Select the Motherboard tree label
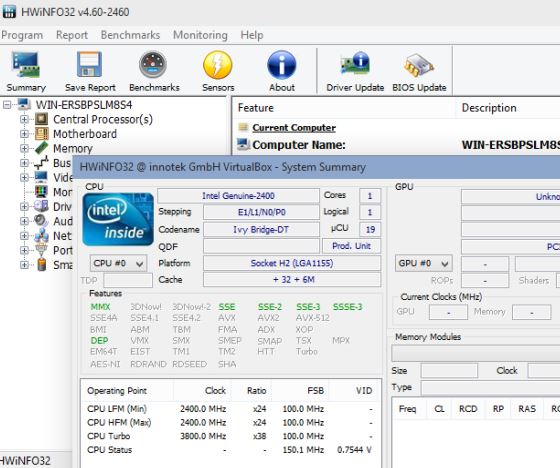 (85, 134)
